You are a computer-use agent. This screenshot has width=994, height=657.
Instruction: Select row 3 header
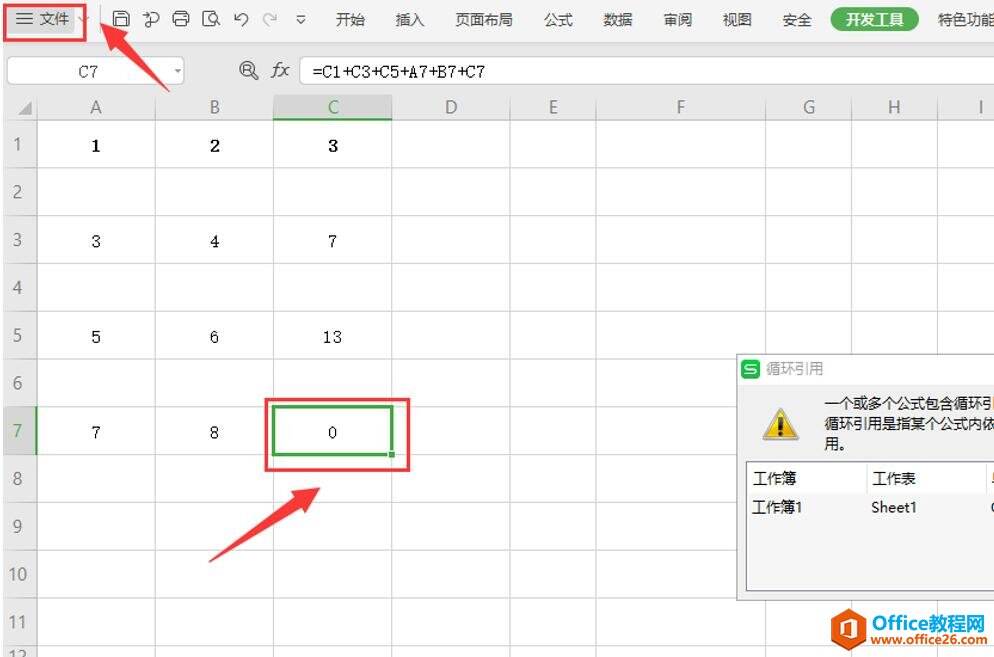click(x=19, y=240)
